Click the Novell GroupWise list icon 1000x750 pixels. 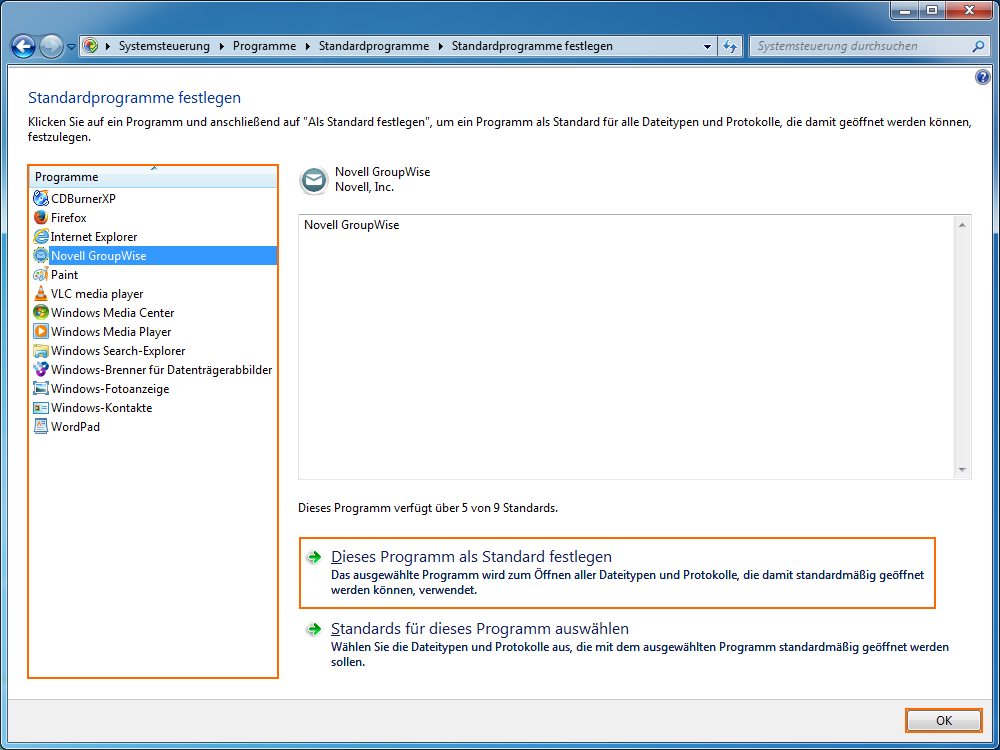(41, 256)
